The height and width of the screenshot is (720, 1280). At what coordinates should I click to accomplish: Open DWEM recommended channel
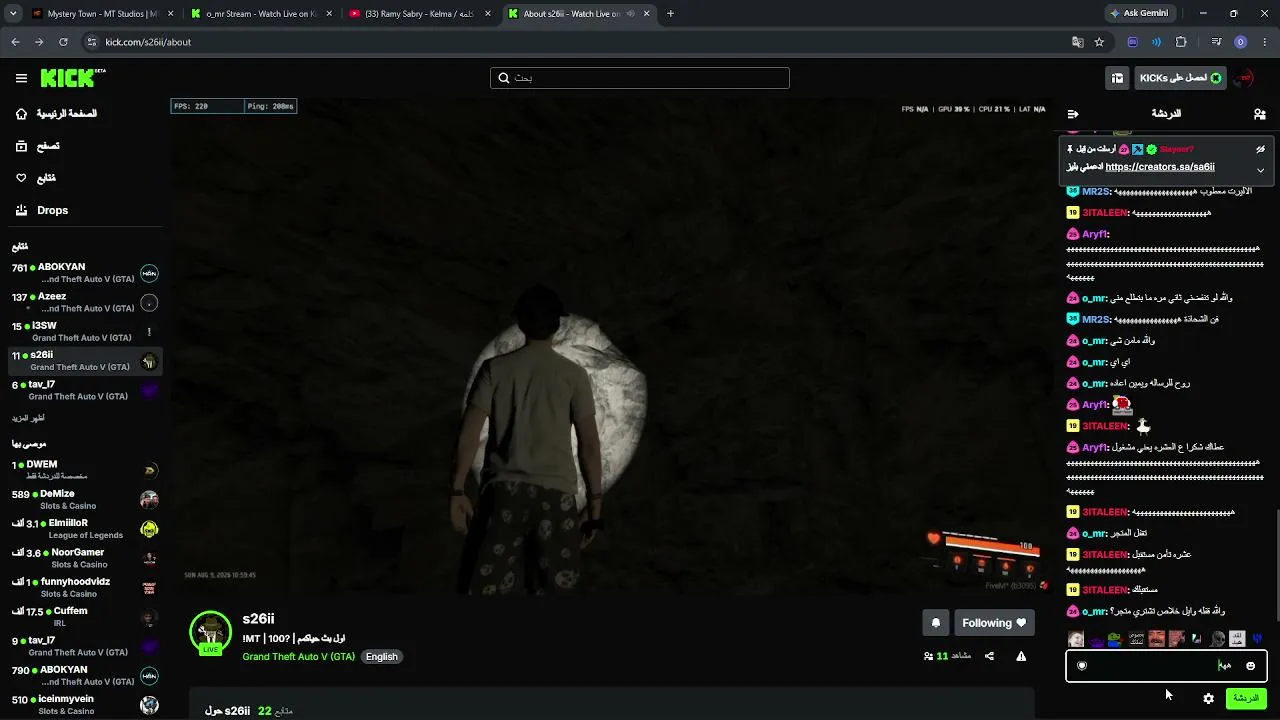(84, 470)
